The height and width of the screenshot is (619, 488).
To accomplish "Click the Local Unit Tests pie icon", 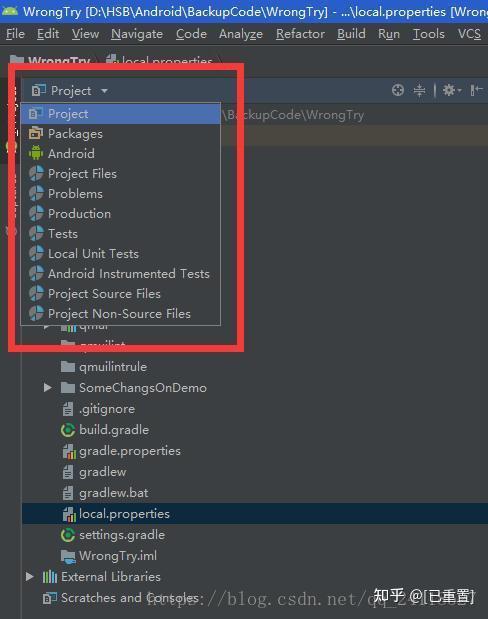I will [36, 253].
